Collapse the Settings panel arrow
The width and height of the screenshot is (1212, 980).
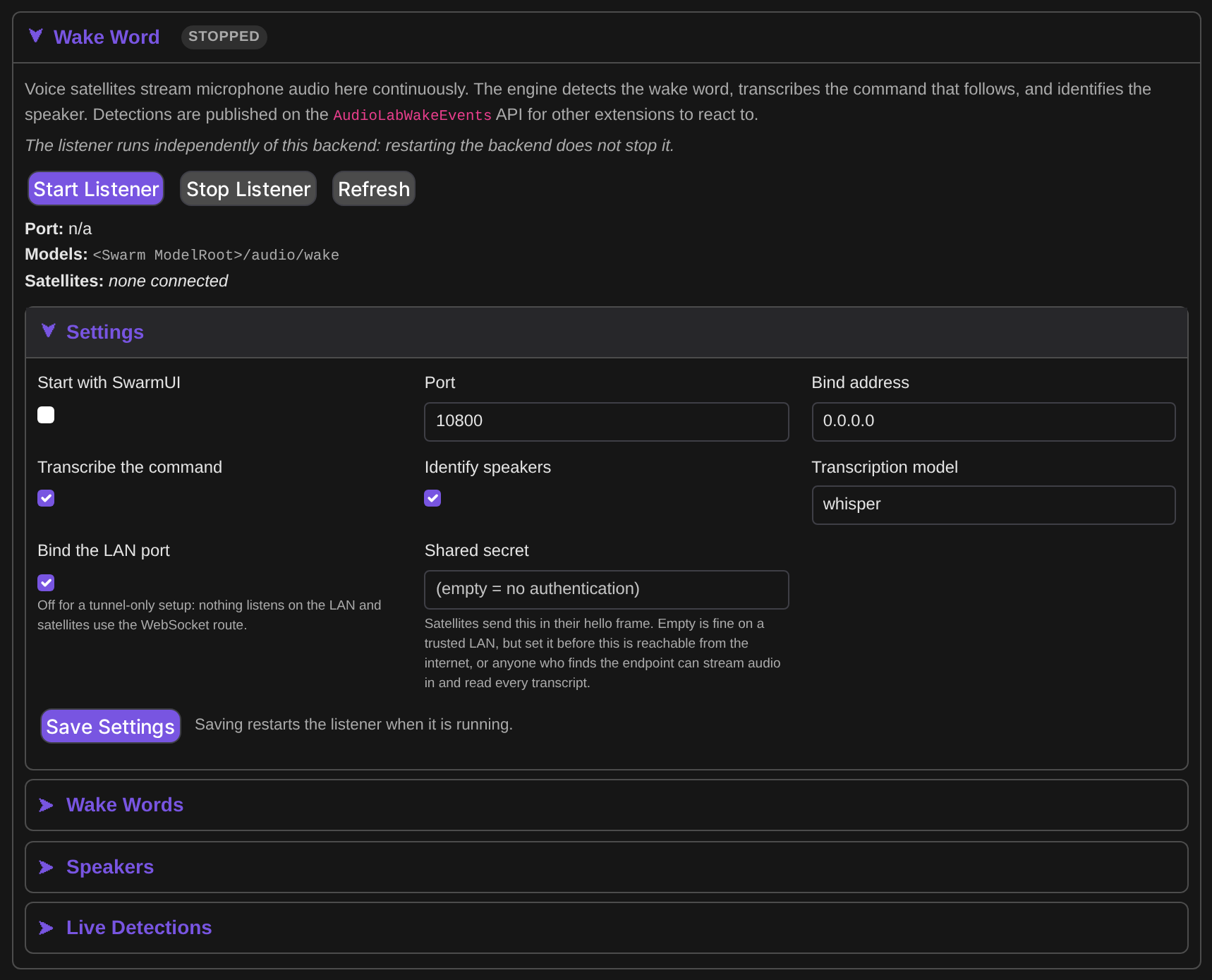(48, 331)
